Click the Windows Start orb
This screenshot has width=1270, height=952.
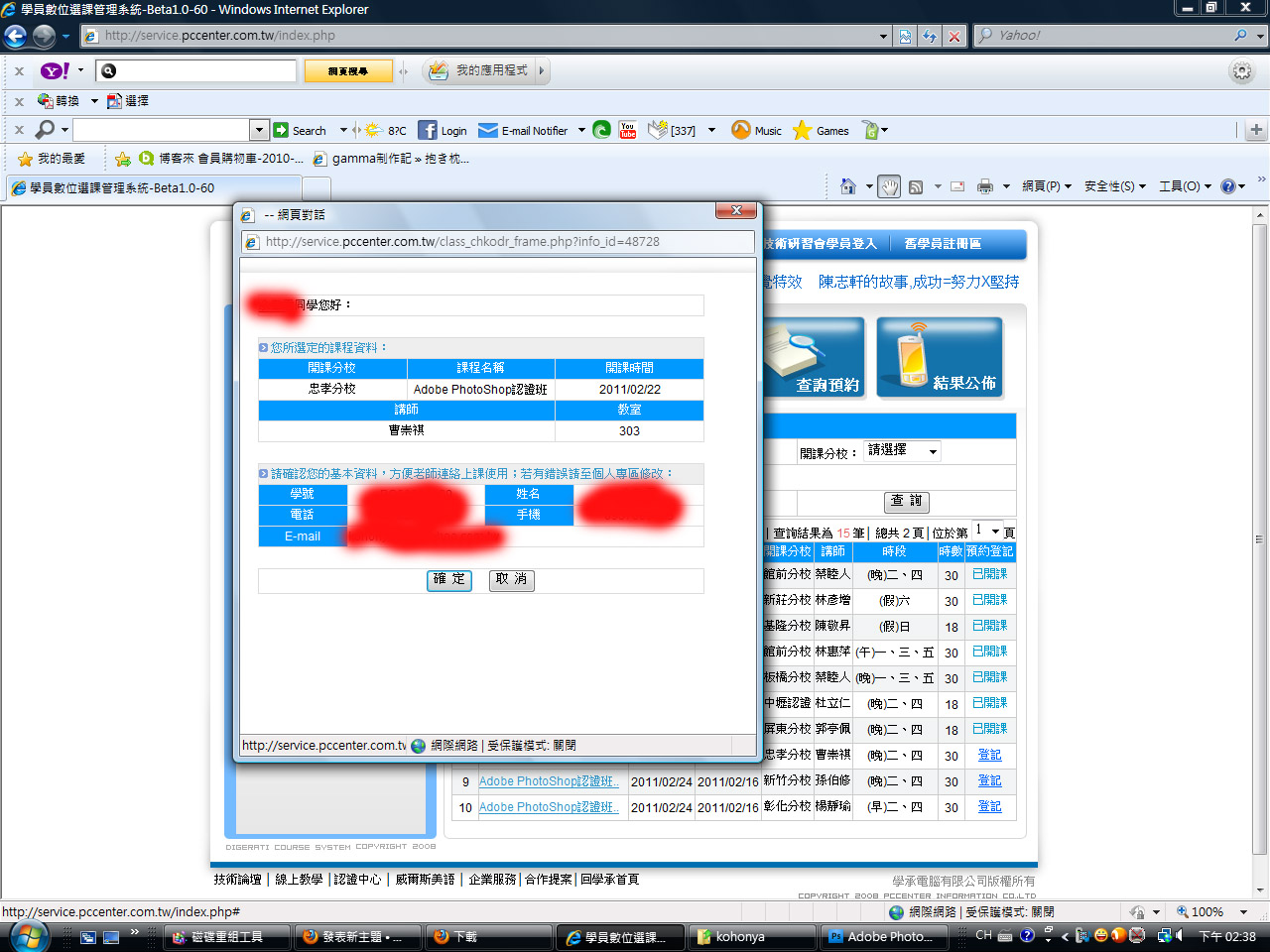click(x=28, y=936)
